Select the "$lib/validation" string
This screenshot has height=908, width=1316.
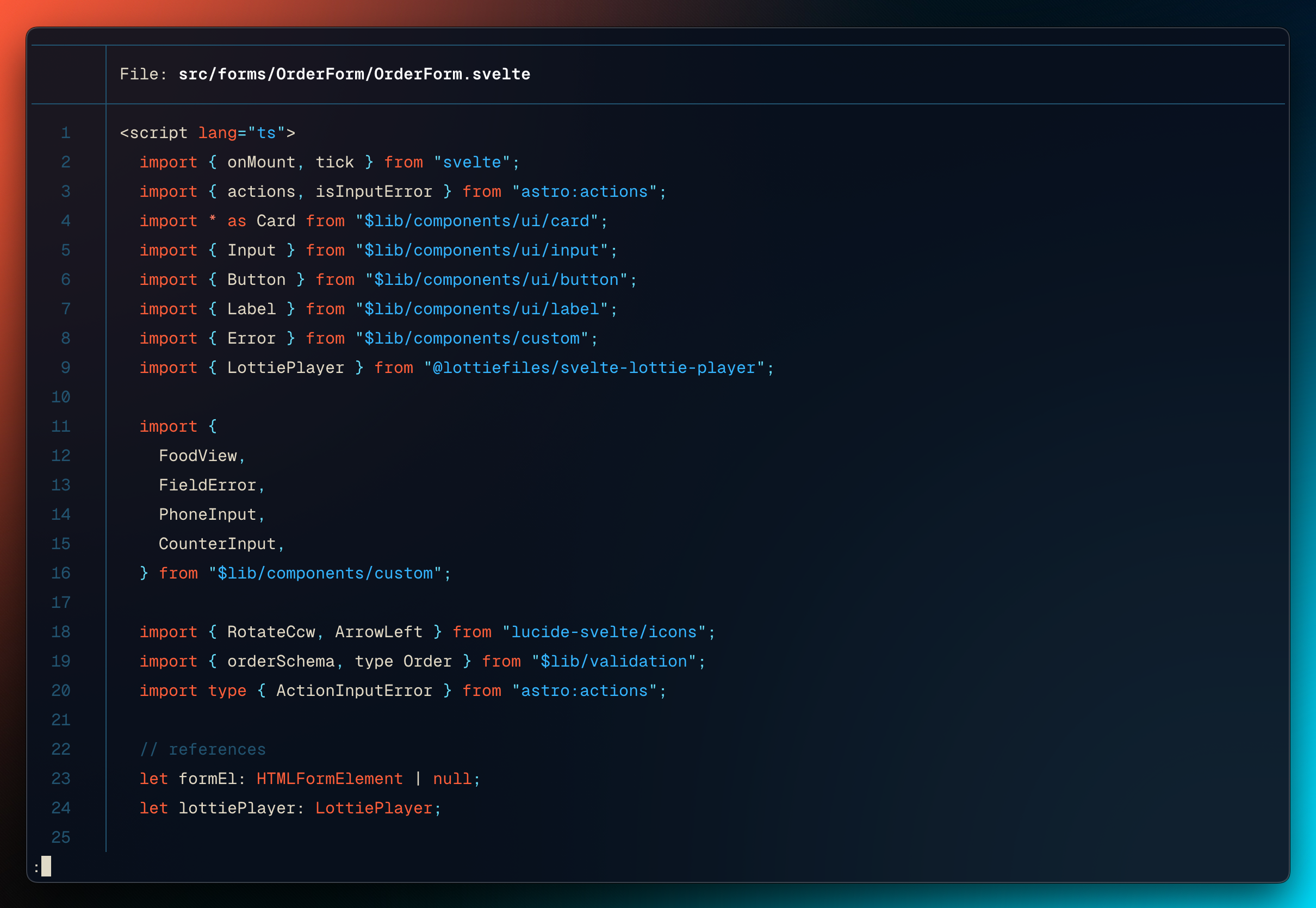(614, 662)
